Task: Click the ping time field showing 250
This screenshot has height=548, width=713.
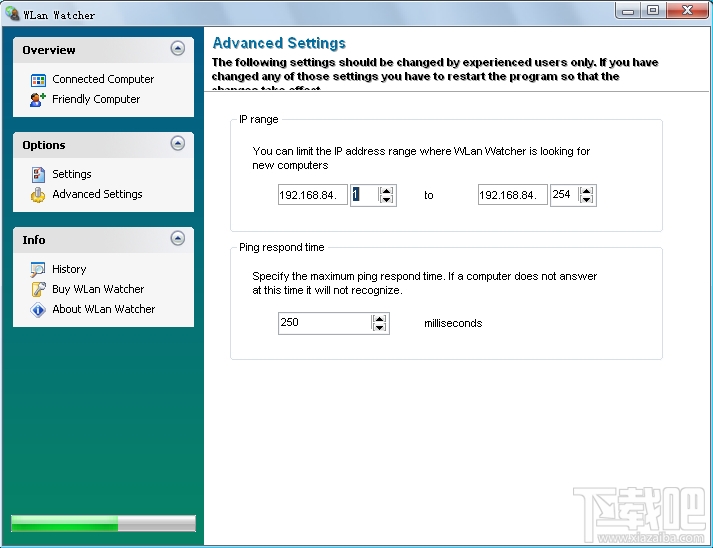Action: point(325,323)
